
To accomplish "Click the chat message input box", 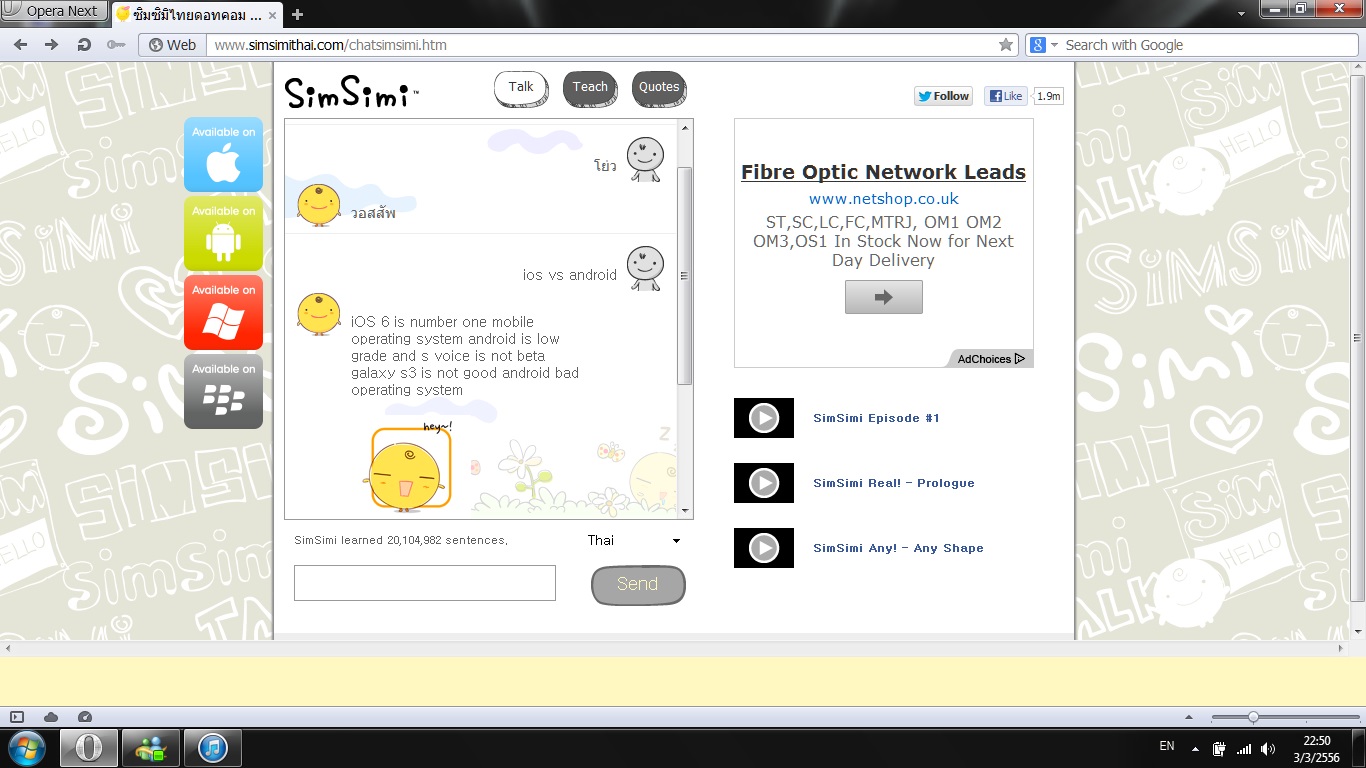I will [425, 583].
